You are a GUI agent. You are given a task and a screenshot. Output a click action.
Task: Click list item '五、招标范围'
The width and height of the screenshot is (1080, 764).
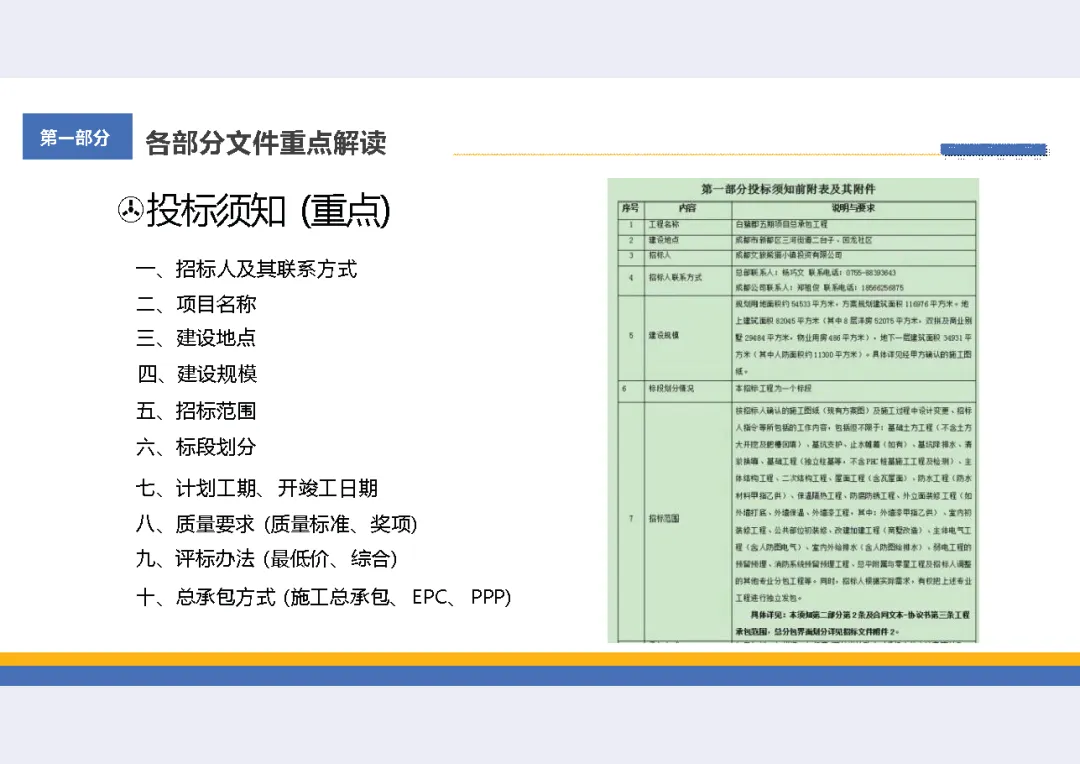click(196, 411)
